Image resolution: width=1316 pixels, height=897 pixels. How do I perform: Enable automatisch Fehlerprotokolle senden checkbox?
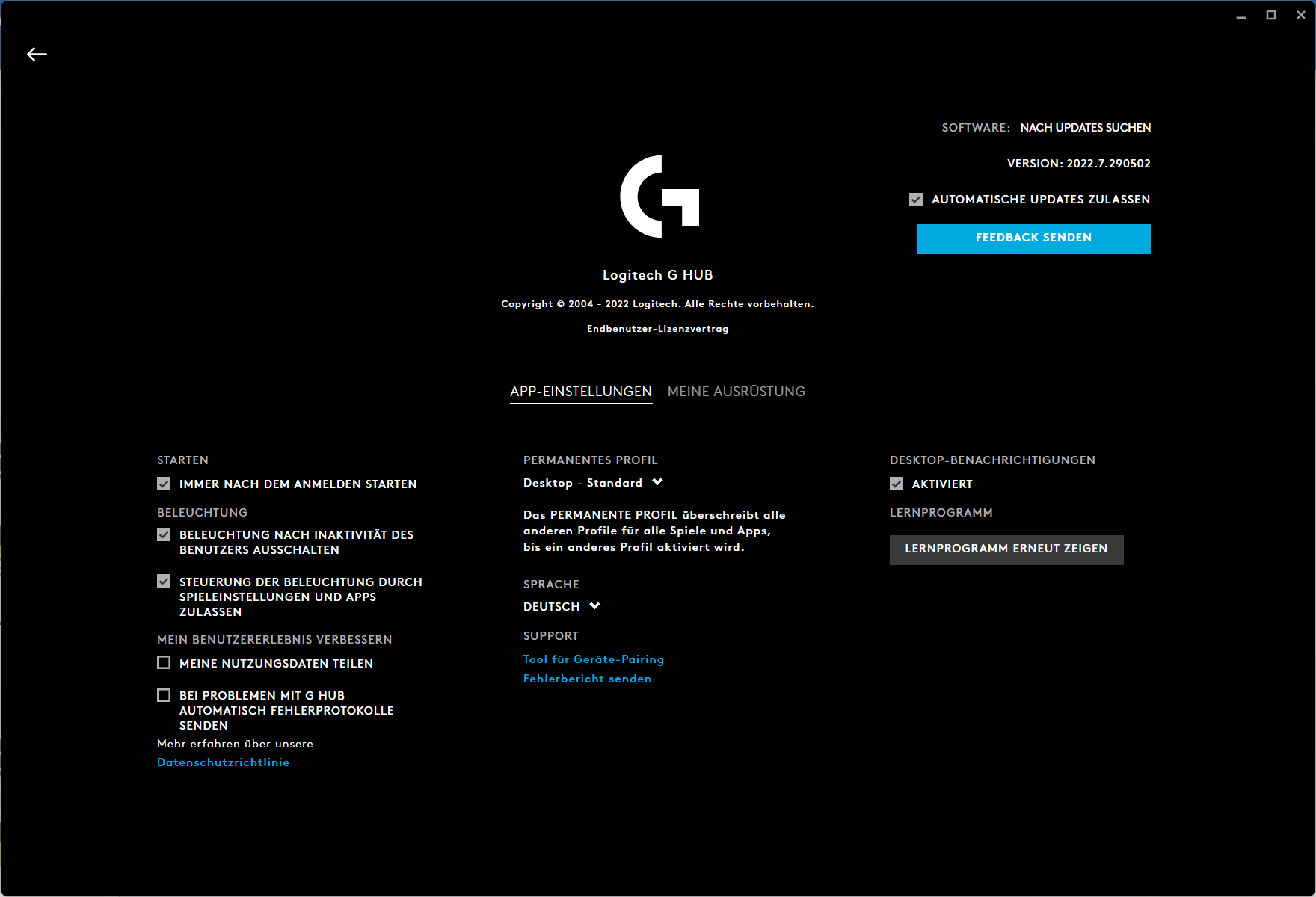(164, 695)
